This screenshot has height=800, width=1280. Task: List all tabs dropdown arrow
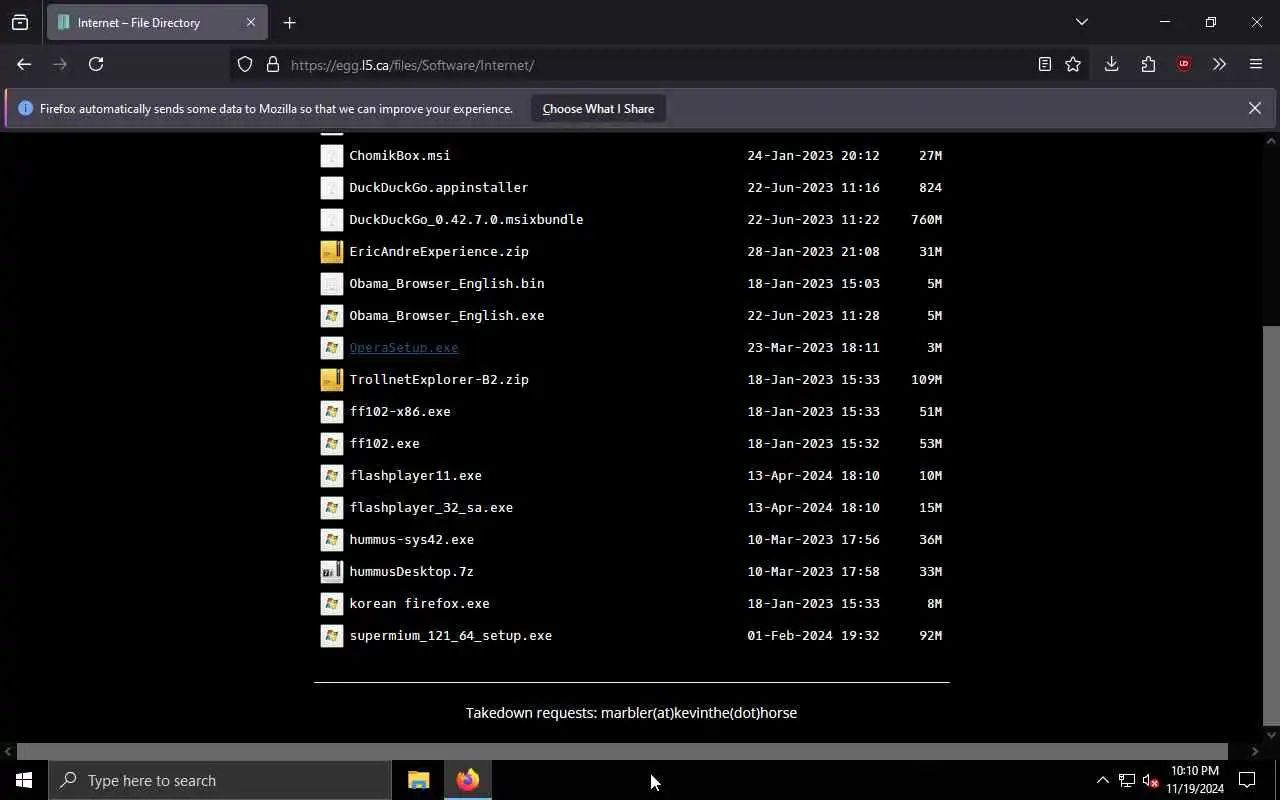(x=1081, y=22)
